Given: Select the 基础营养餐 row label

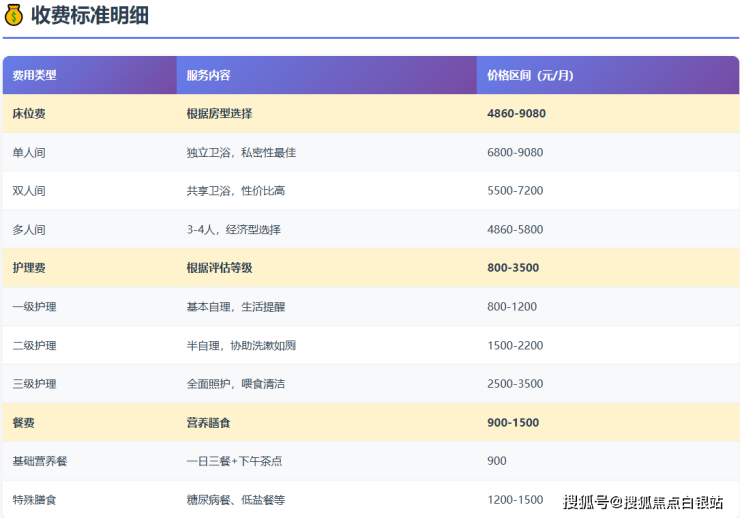Looking at the screenshot, I should [40, 461].
